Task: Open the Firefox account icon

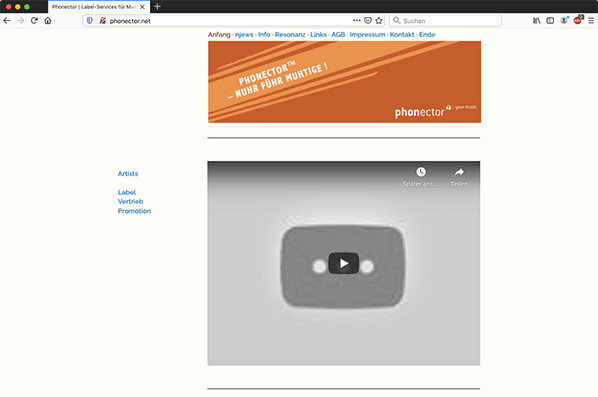Action: click(x=564, y=20)
